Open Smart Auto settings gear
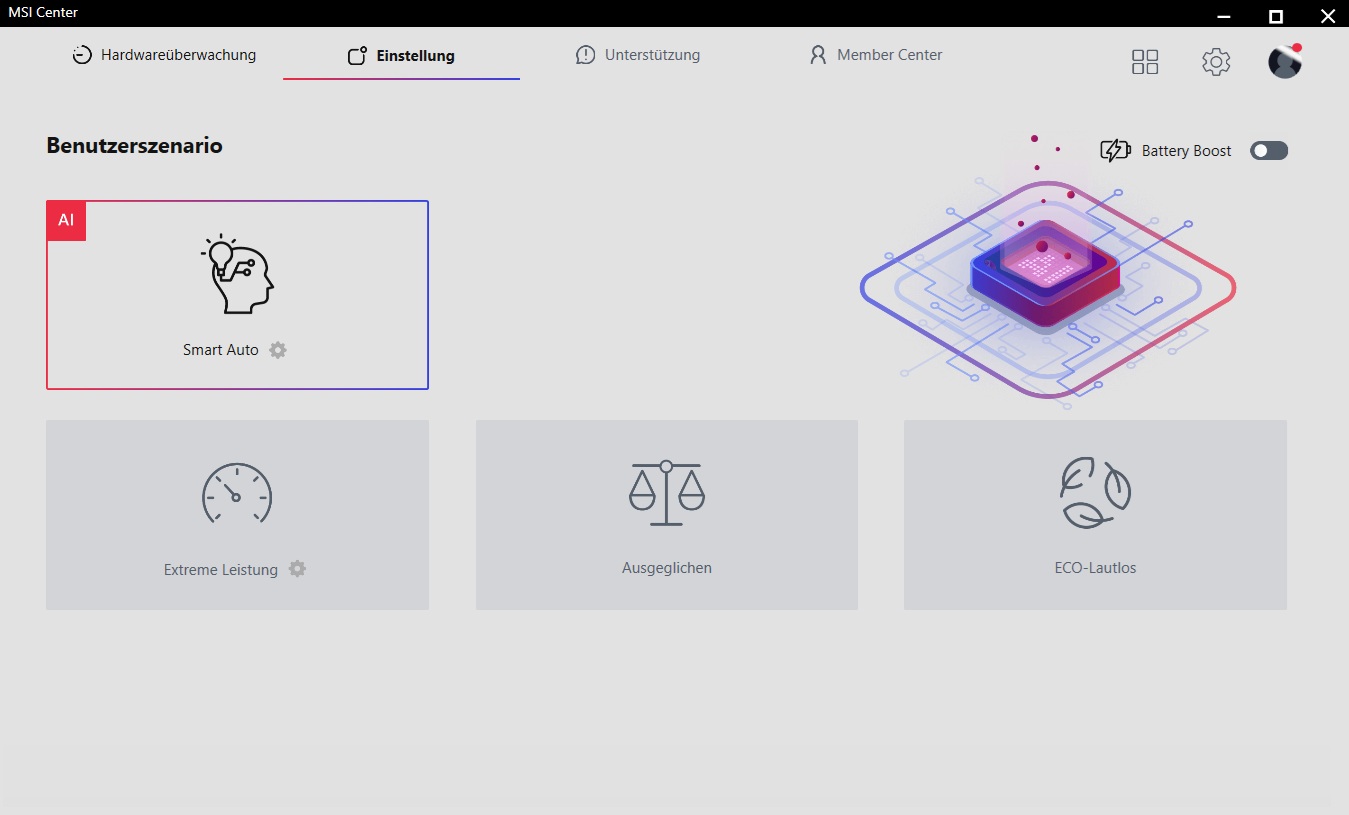This screenshot has height=815, width=1349. (278, 350)
